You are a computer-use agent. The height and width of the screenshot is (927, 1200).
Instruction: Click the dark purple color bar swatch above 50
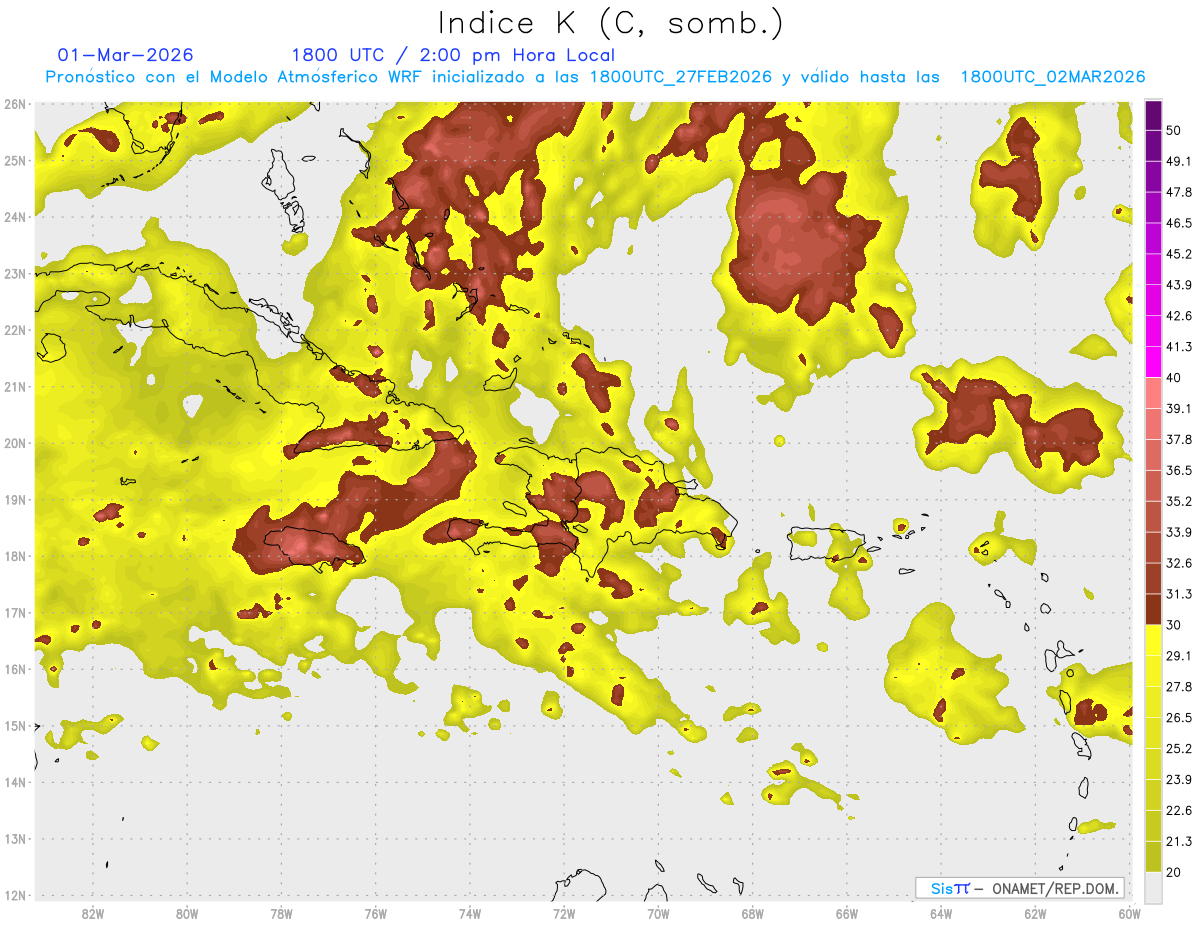point(1152,116)
